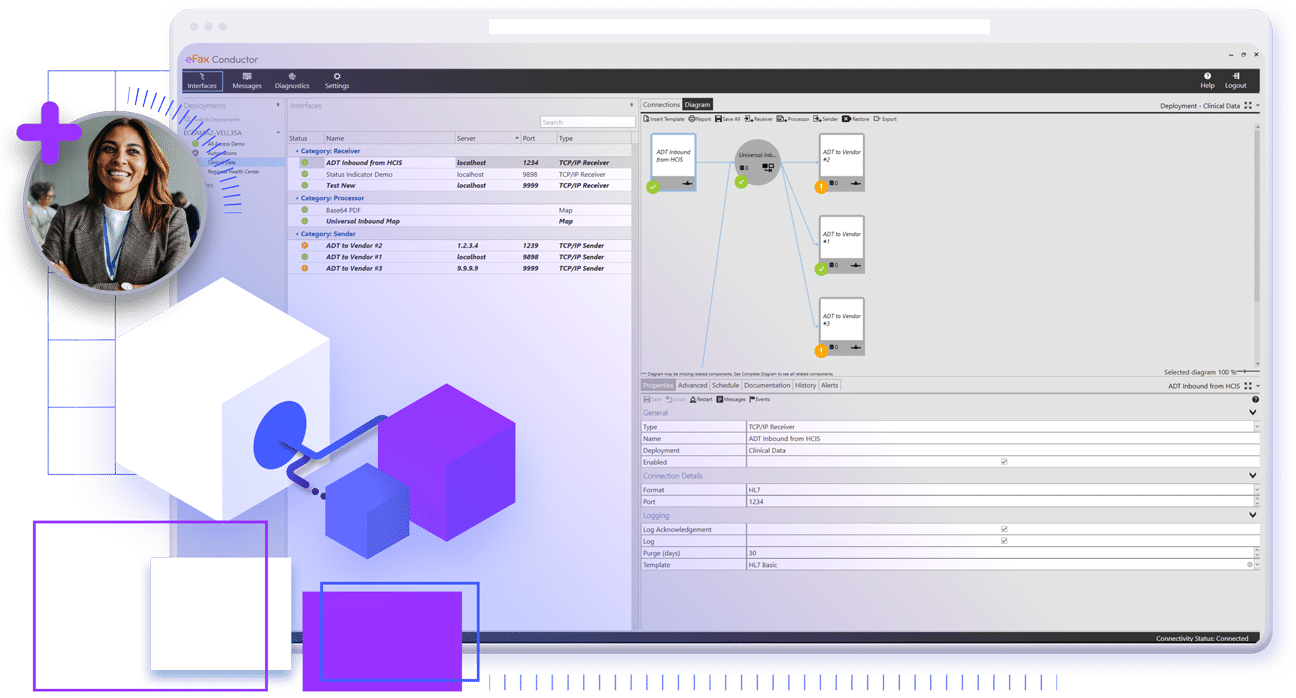
Task: Add a Receiver from diagram toolbar
Action: point(759,119)
